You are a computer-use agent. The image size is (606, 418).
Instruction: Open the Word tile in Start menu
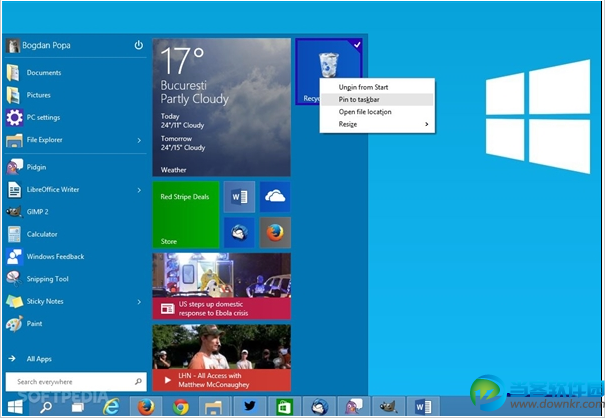click(x=239, y=197)
